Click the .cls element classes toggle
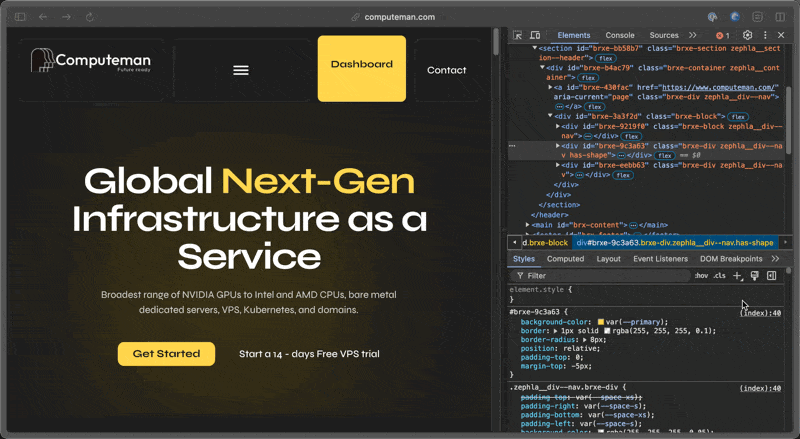Screen dimensions: 800x439 [x=719, y=276]
